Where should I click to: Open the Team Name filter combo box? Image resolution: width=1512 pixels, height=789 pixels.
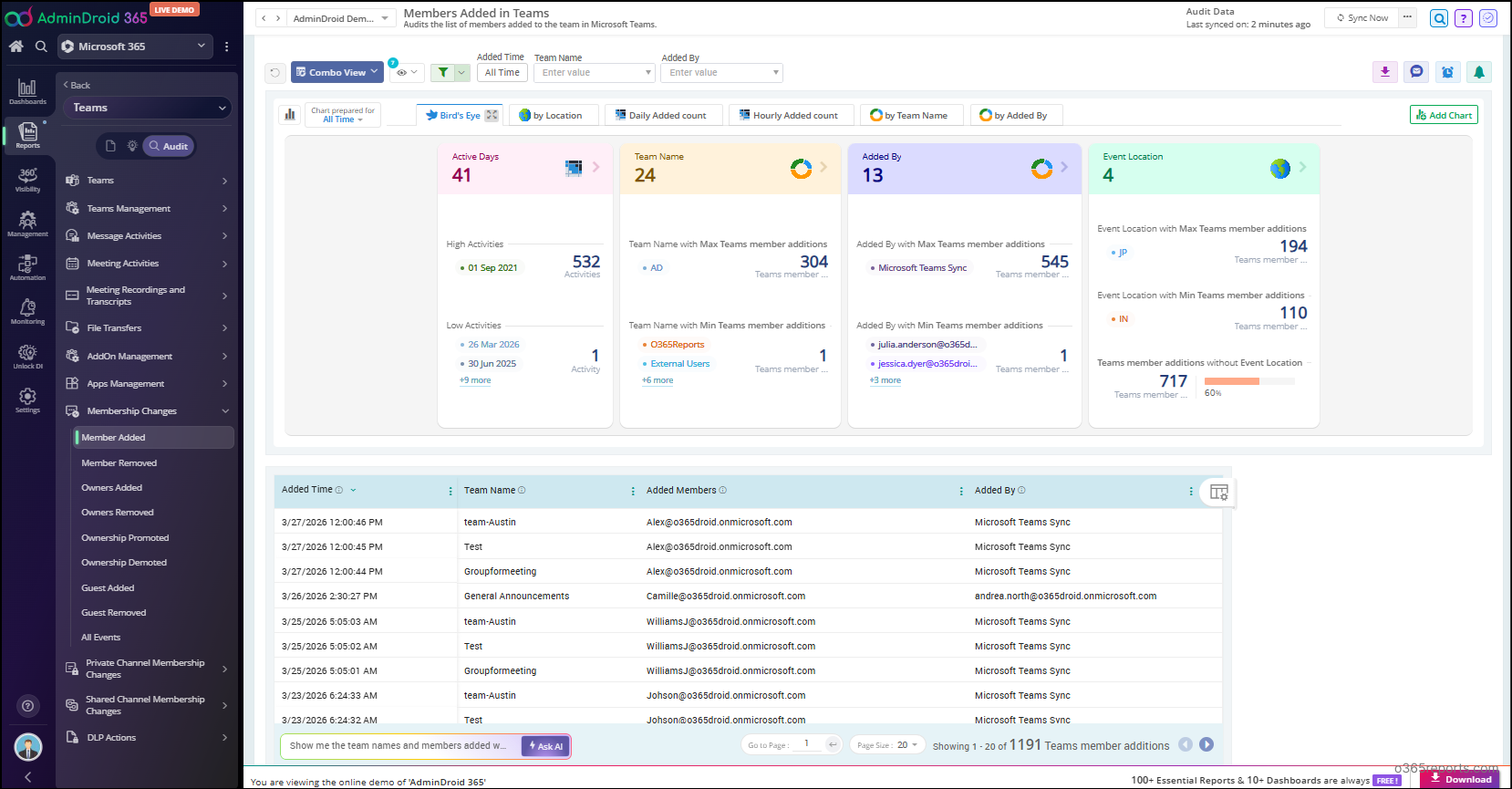tap(595, 73)
